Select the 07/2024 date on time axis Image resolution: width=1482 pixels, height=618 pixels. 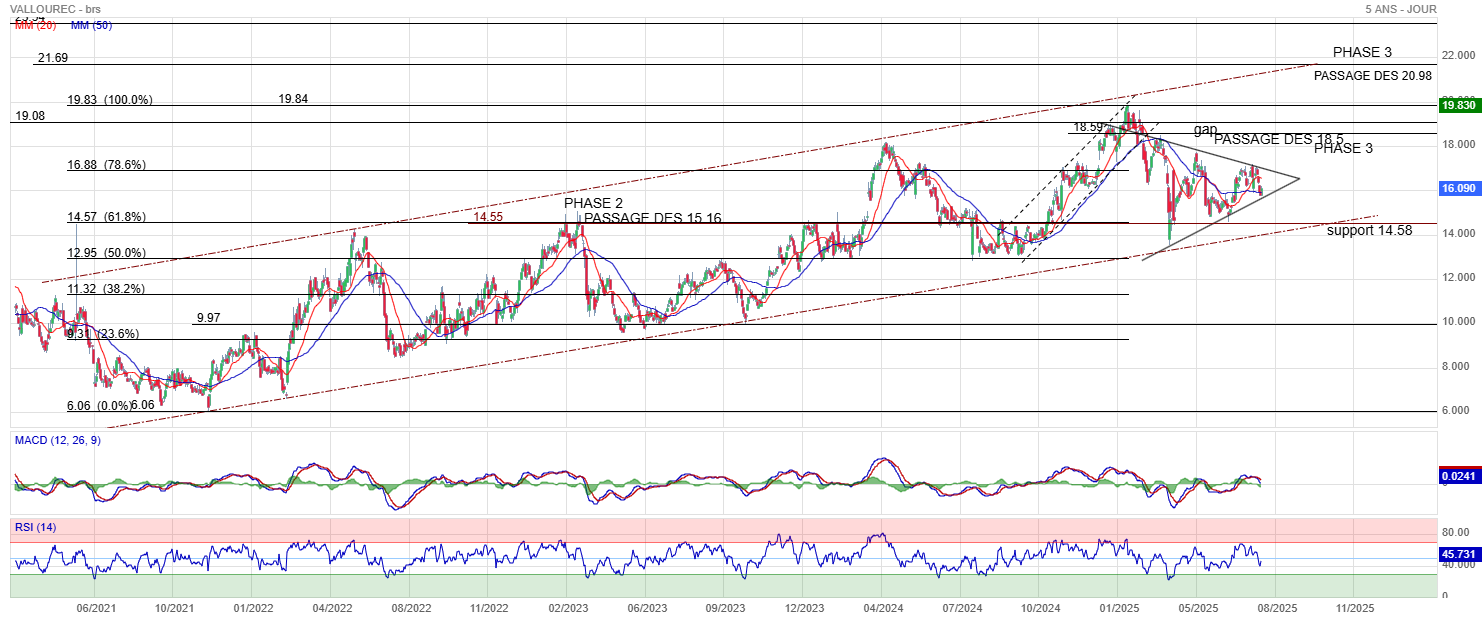(x=961, y=607)
